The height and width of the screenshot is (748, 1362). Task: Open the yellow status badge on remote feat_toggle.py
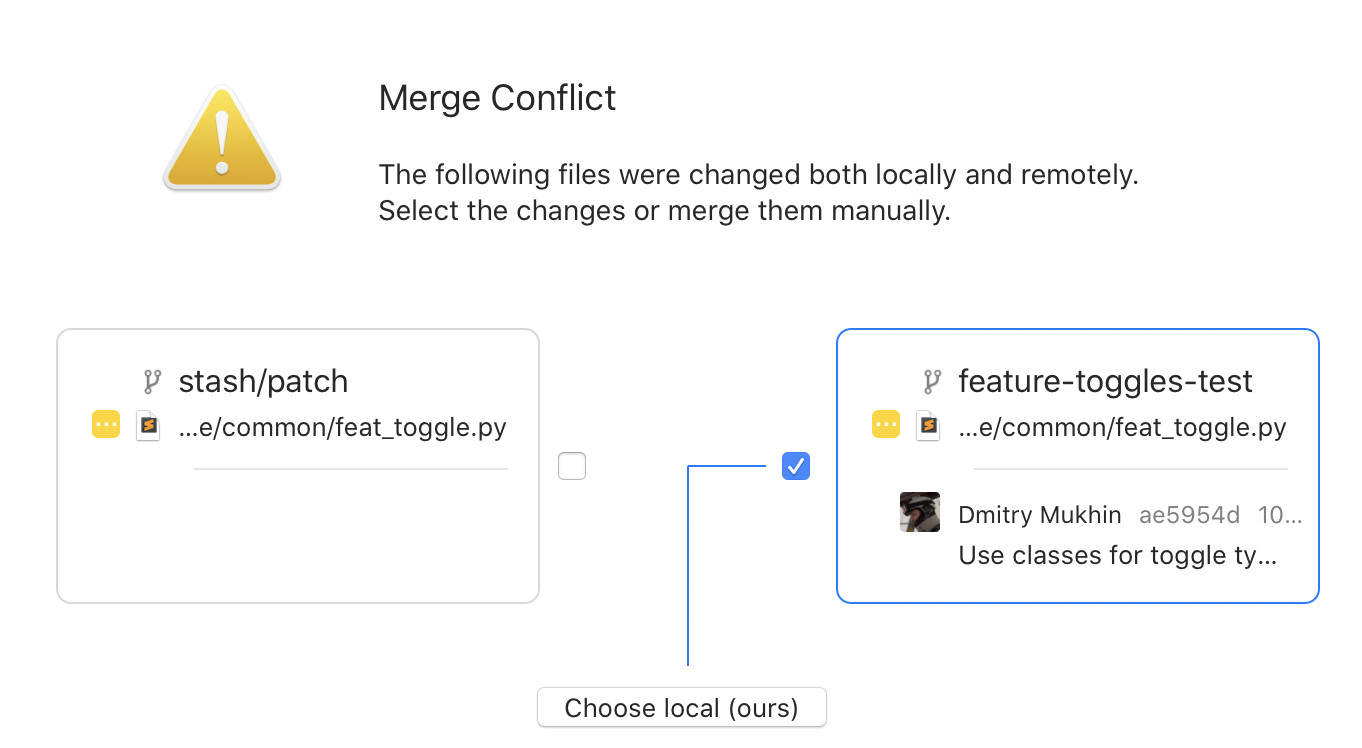tap(885, 424)
